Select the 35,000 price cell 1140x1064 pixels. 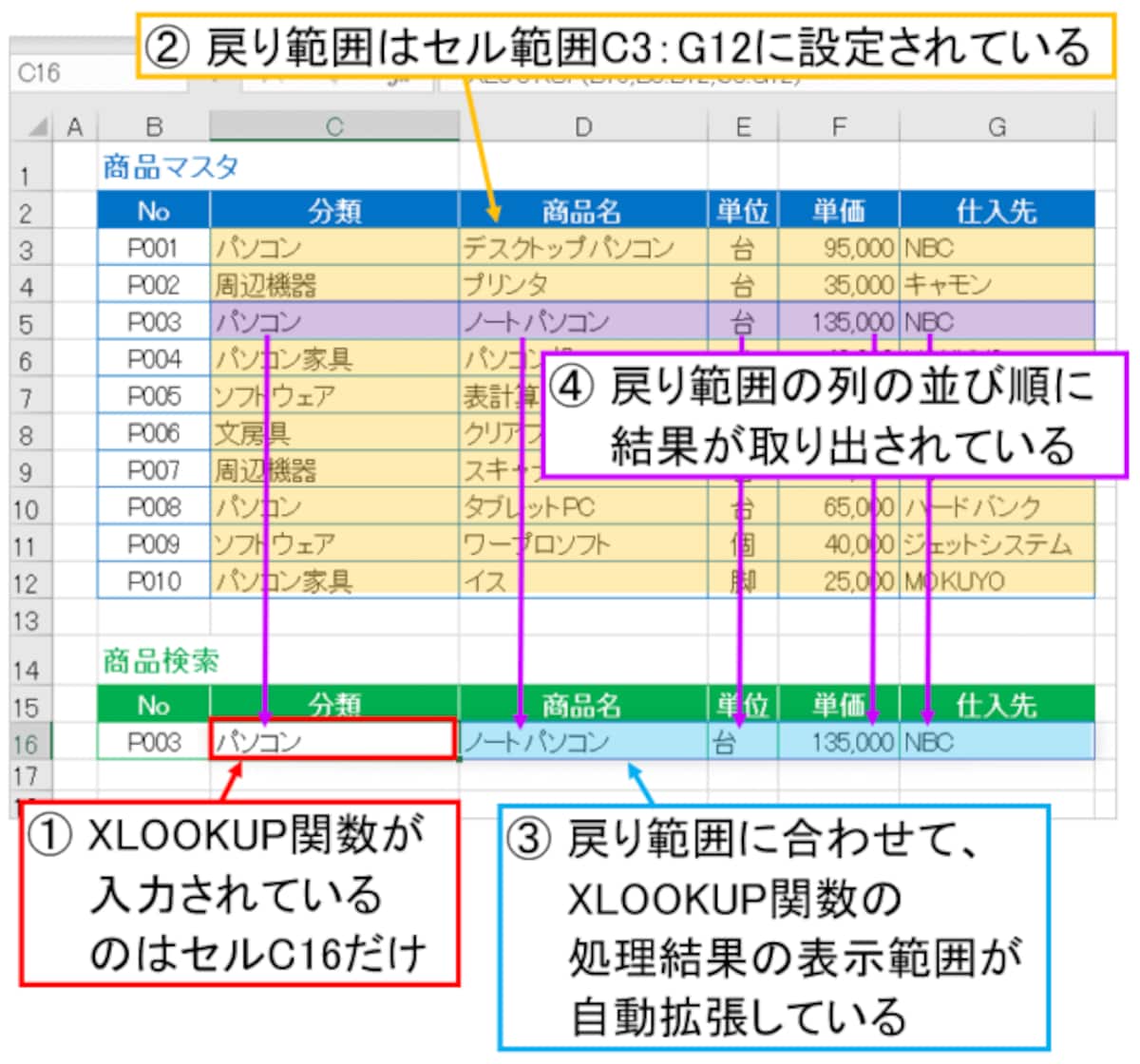[x=840, y=285]
